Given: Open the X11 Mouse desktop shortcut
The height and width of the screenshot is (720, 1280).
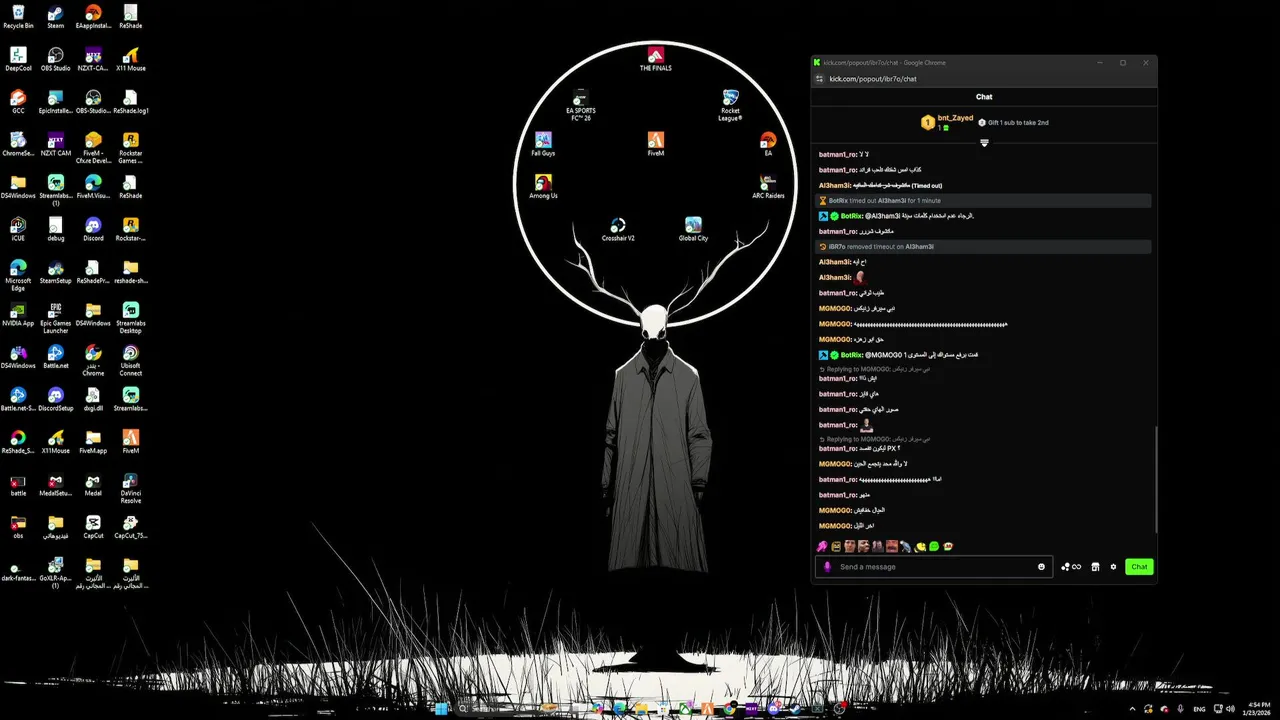Looking at the screenshot, I should pyautogui.click(x=131, y=59).
